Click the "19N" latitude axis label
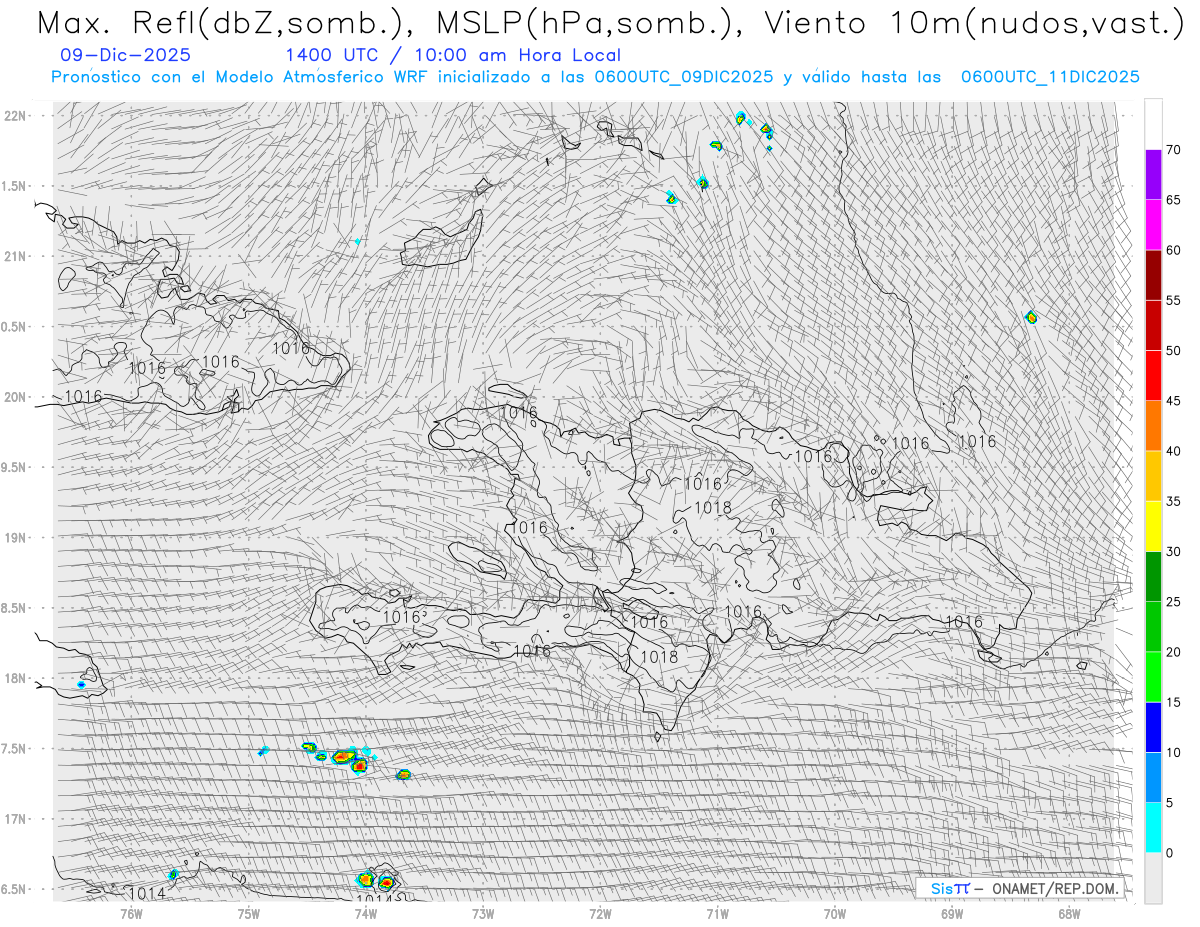This screenshot has width=1200, height=927. point(16,537)
